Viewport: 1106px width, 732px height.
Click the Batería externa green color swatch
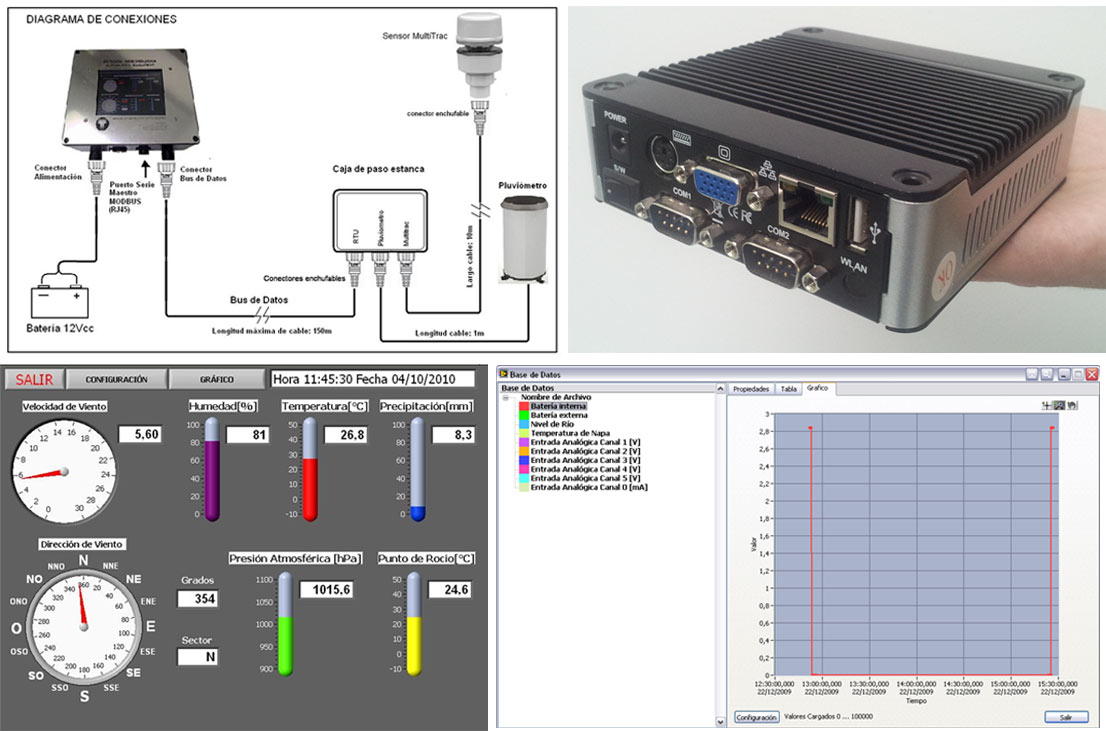524,415
